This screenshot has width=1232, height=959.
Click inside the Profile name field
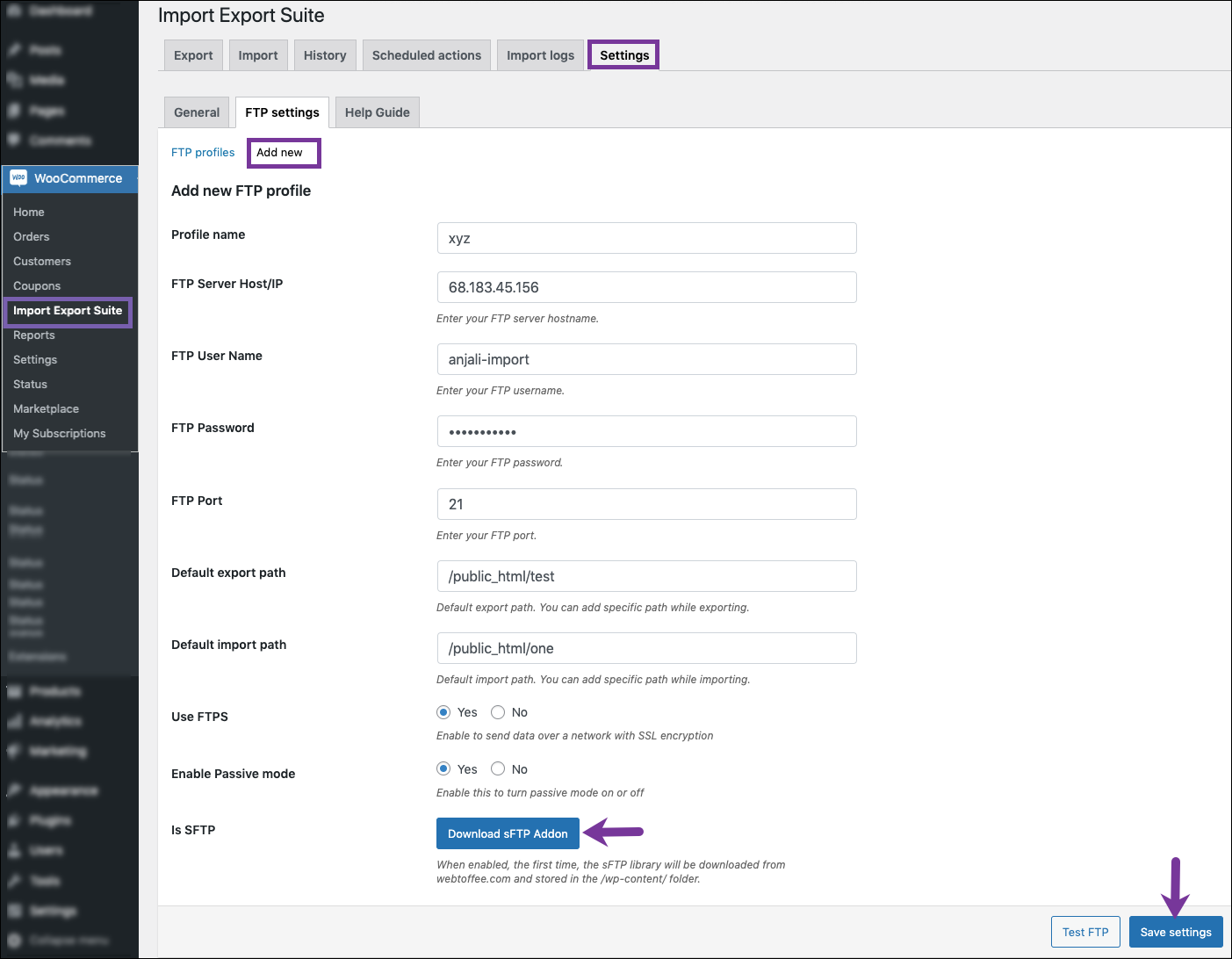(x=646, y=238)
